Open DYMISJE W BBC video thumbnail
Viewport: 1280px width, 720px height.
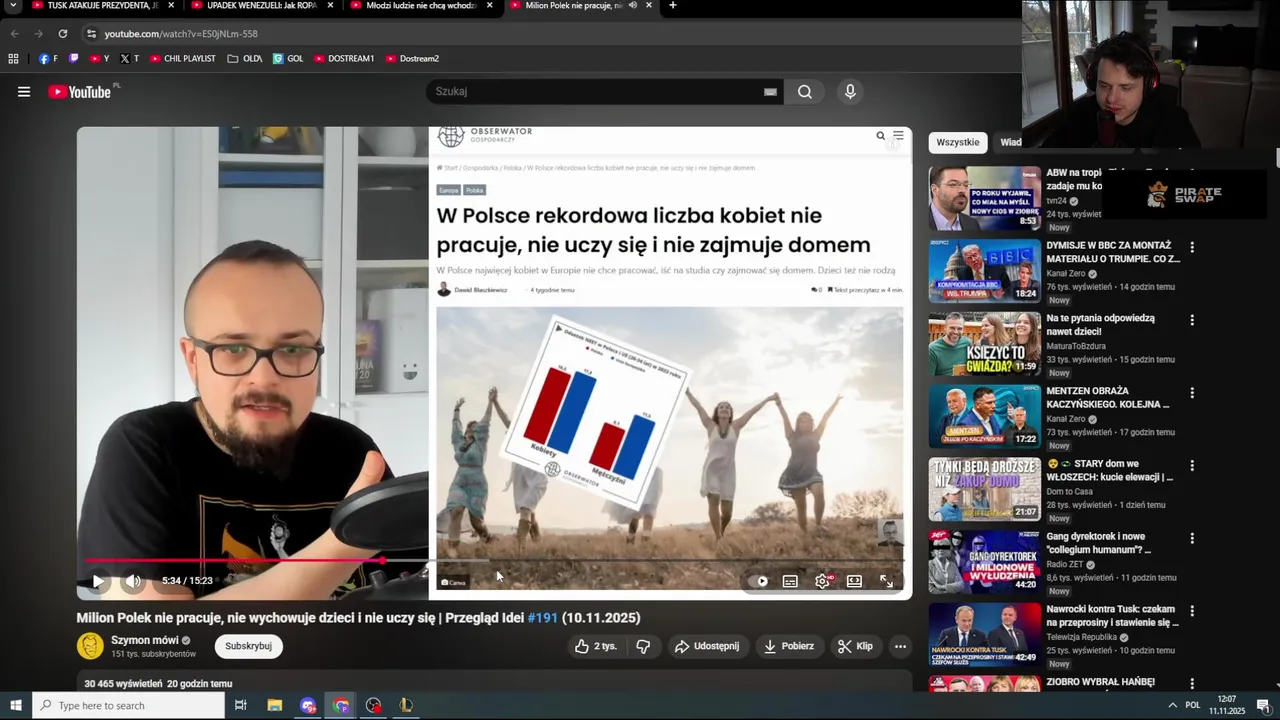pyautogui.click(x=985, y=271)
